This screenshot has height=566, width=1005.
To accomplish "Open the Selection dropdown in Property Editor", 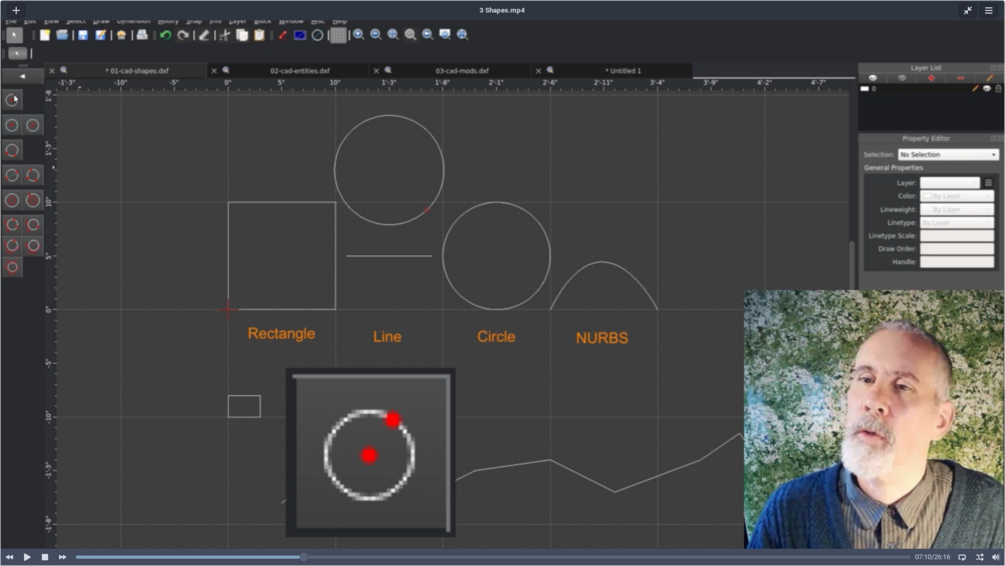I will (948, 154).
